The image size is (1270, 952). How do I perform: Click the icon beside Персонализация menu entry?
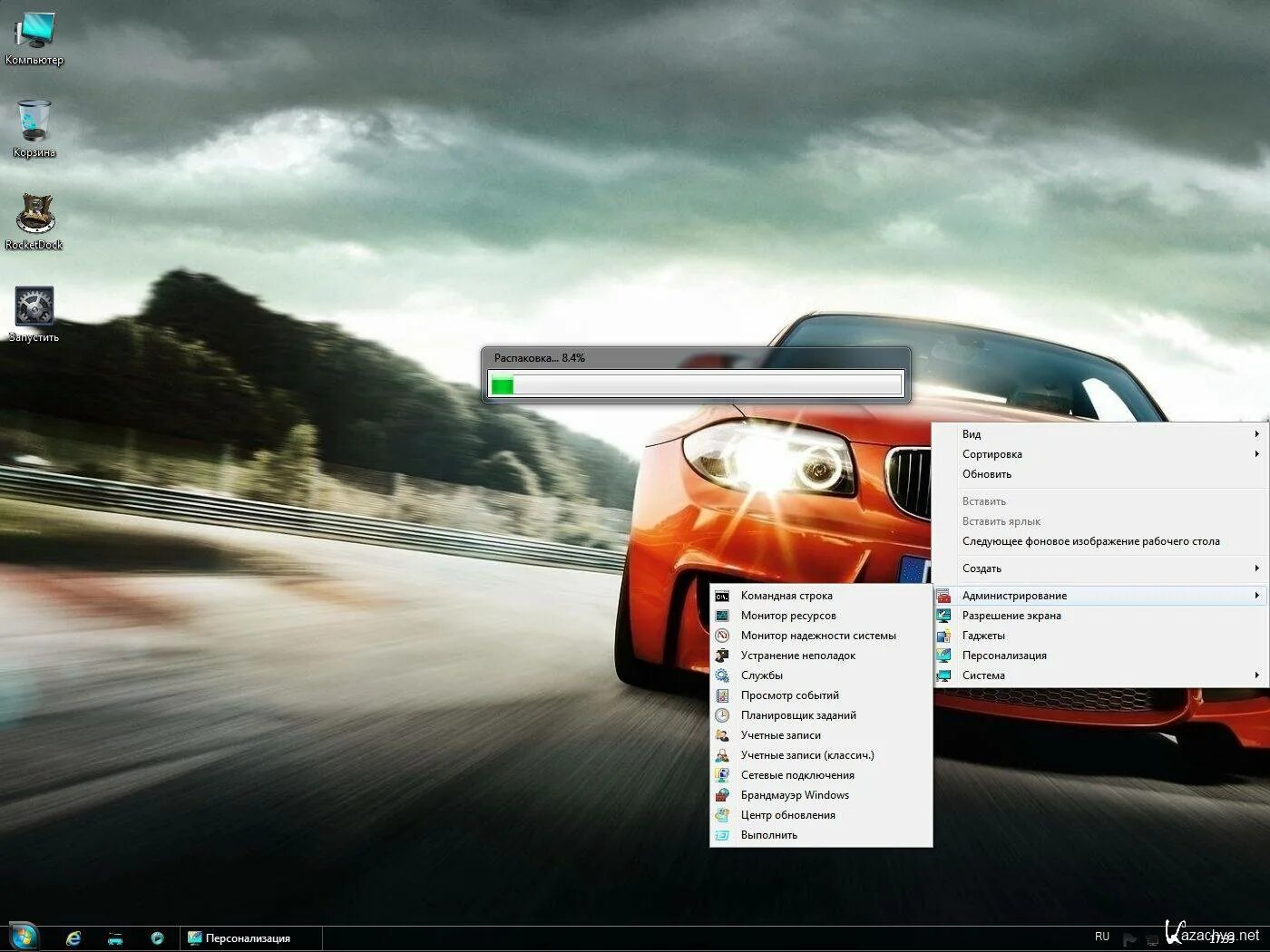click(943, 656)
